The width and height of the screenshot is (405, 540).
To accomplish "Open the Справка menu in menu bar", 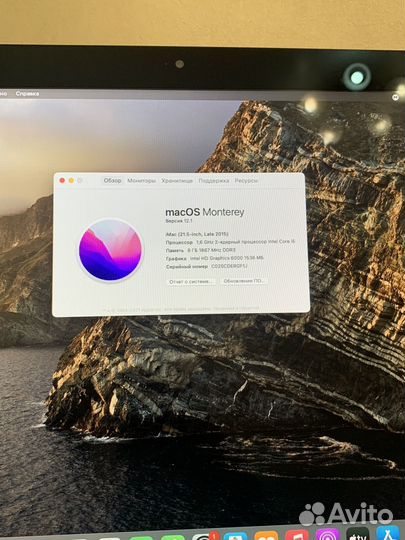I will coord(27,94).
